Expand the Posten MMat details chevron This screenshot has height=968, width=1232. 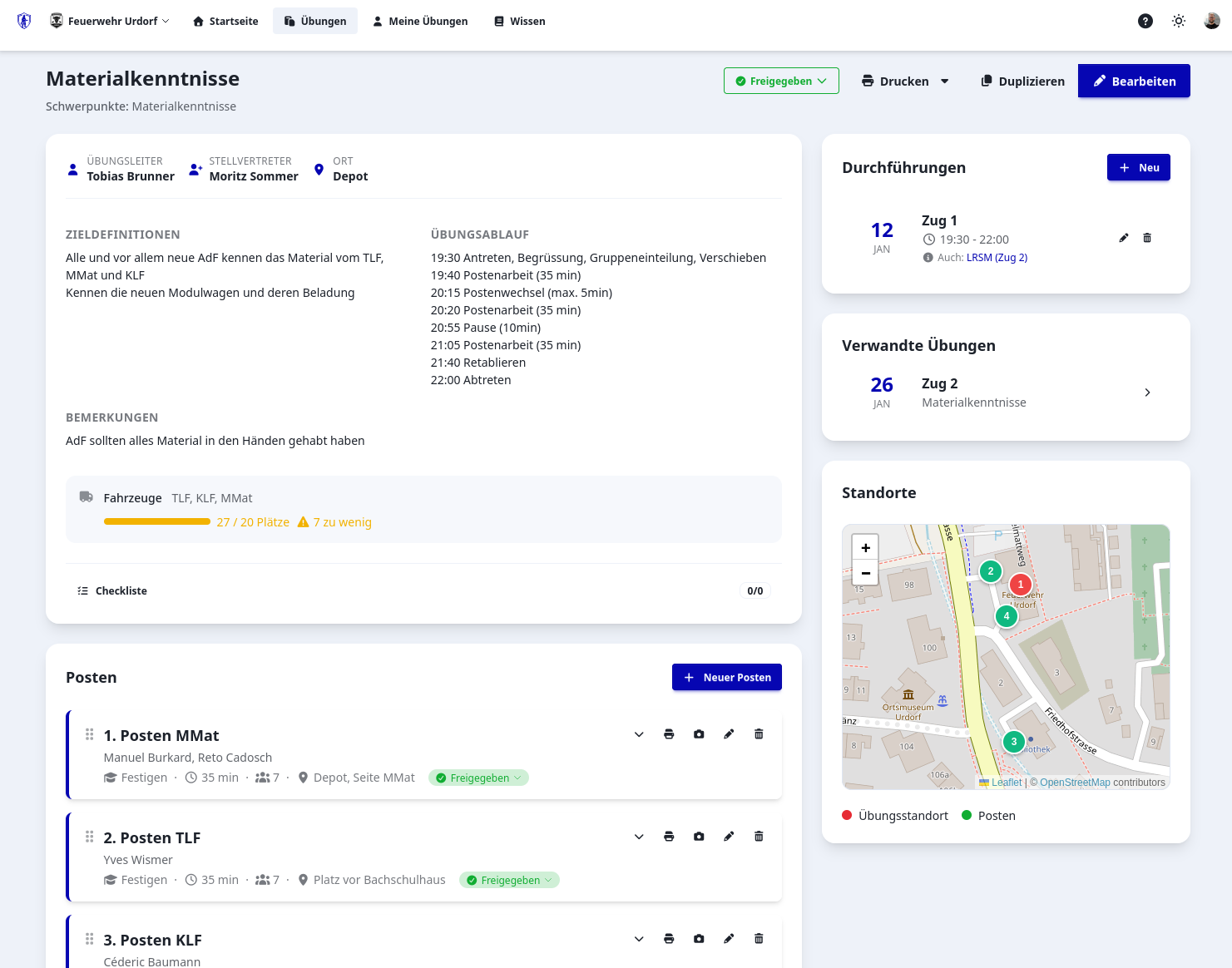click(x=639, y=734)
